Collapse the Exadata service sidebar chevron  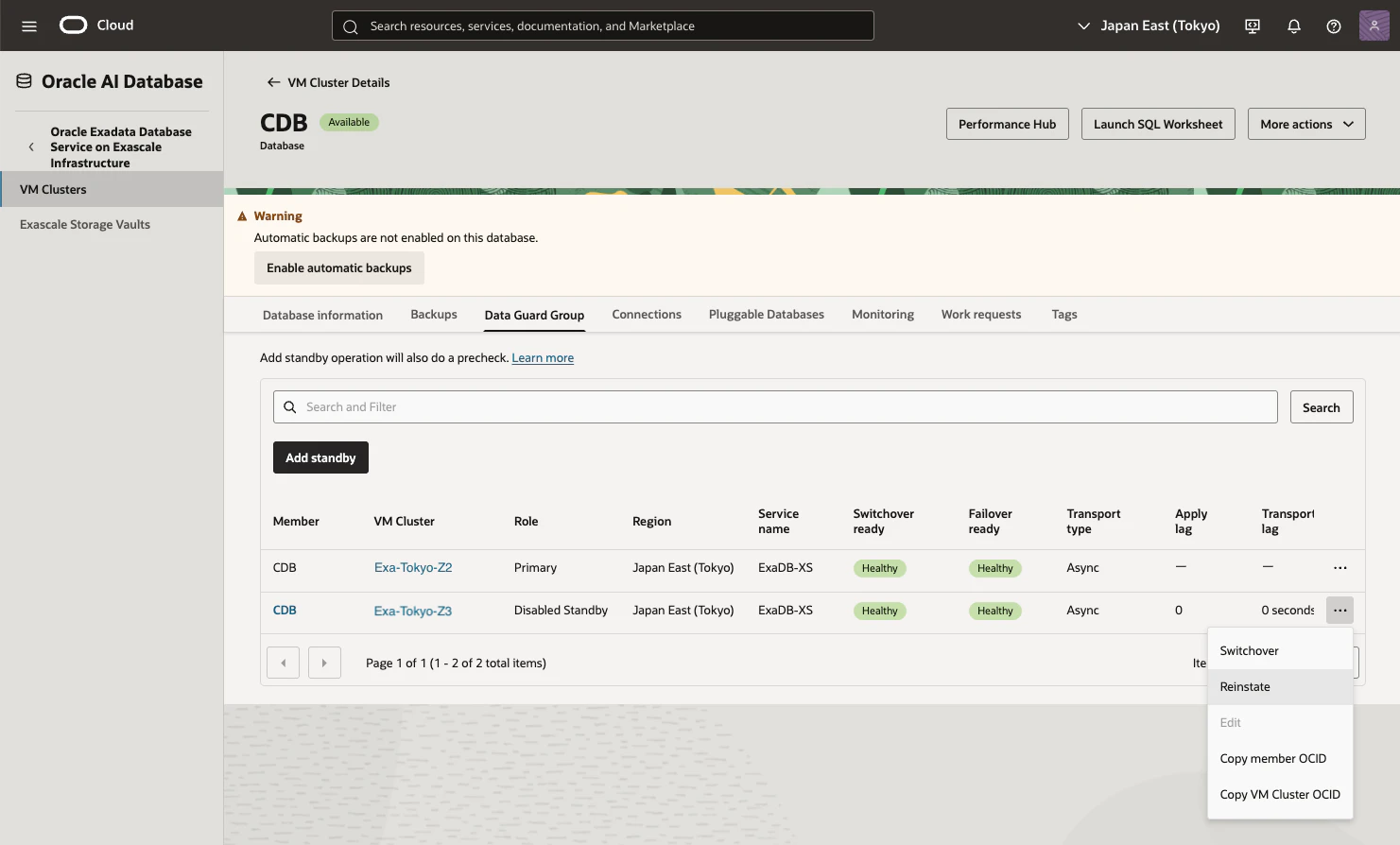tap(31, 147)
